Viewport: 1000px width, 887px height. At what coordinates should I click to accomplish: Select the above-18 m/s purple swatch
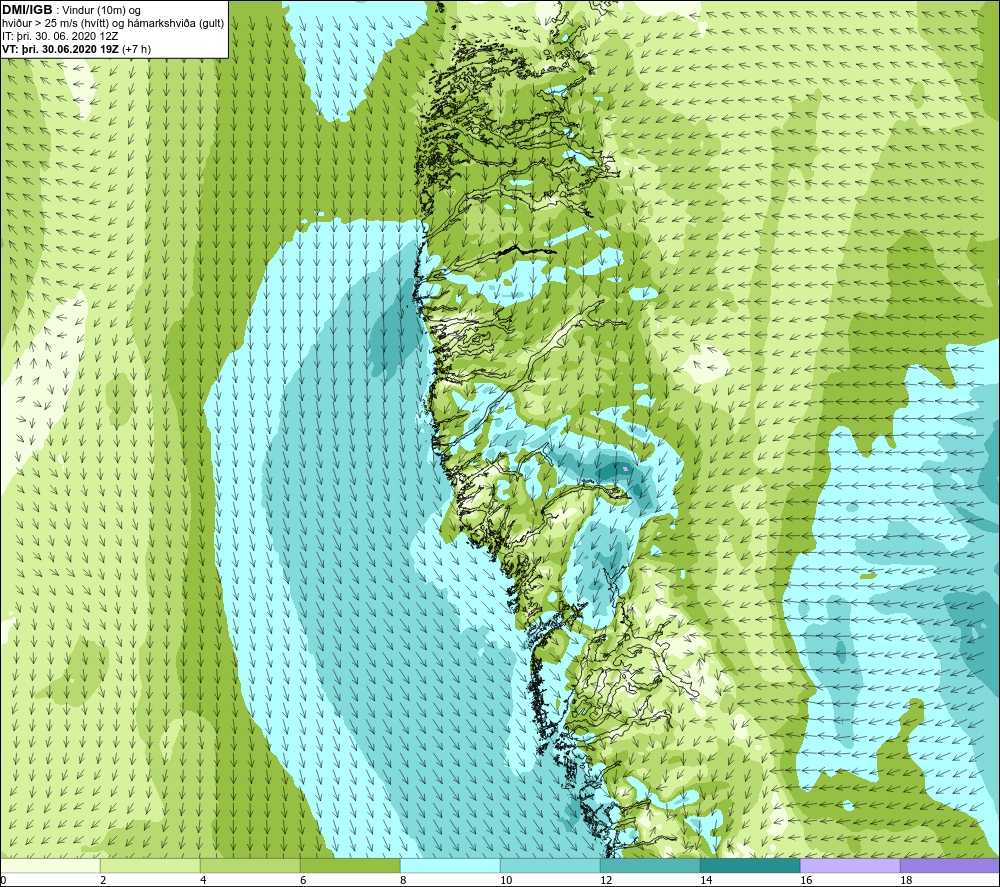click(x=950, y=865)
